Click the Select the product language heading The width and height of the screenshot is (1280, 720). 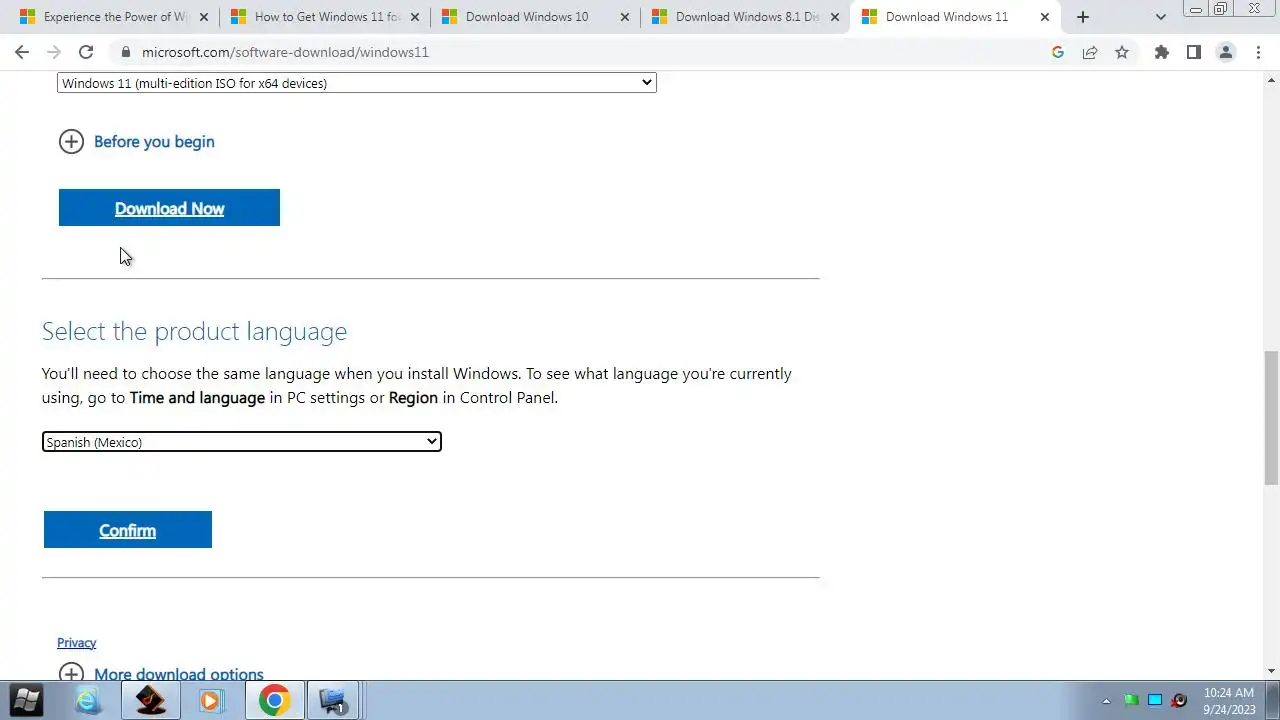click(194, 331)
